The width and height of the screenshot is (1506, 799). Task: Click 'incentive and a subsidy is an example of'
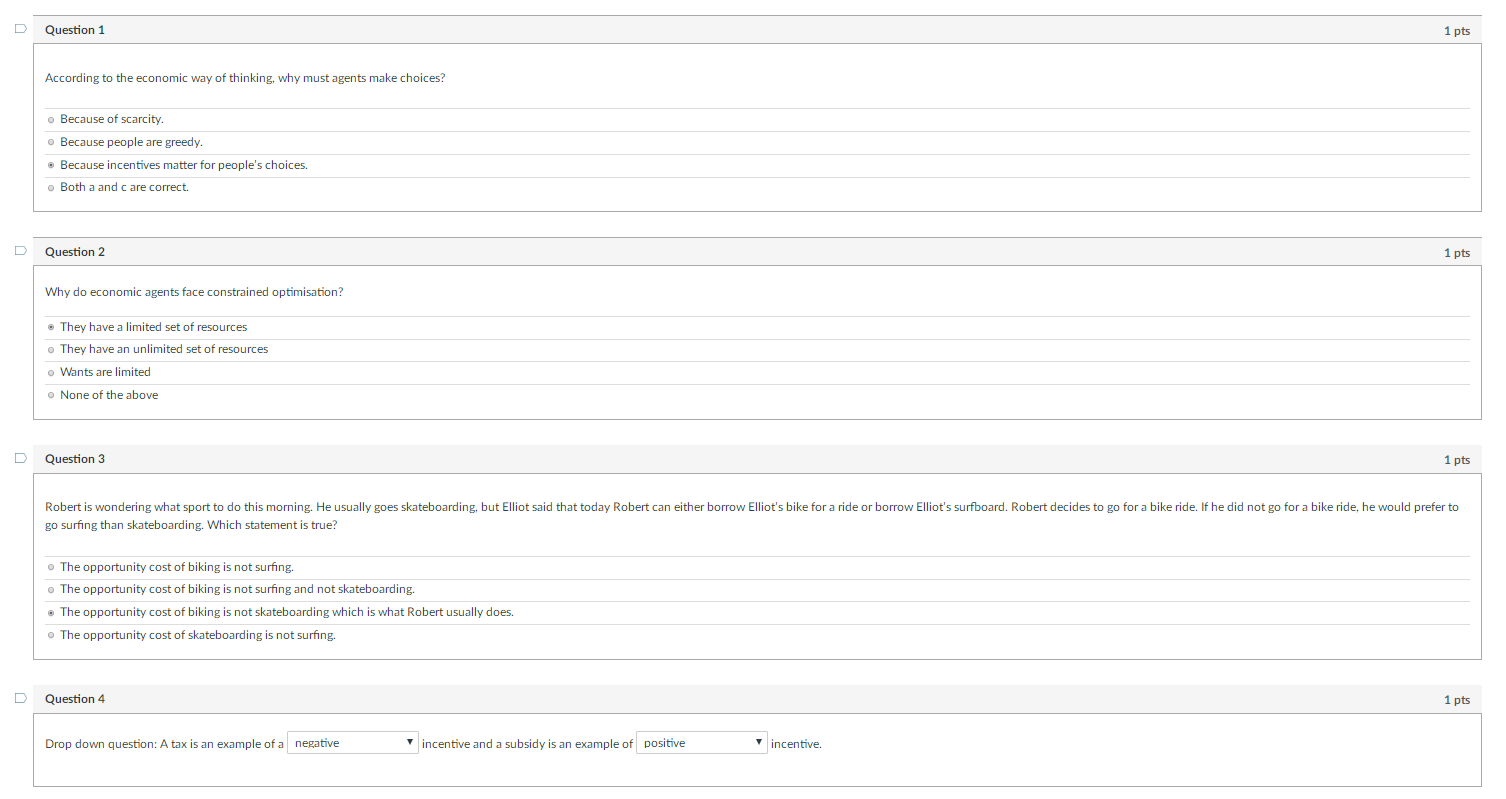point(527,744)
